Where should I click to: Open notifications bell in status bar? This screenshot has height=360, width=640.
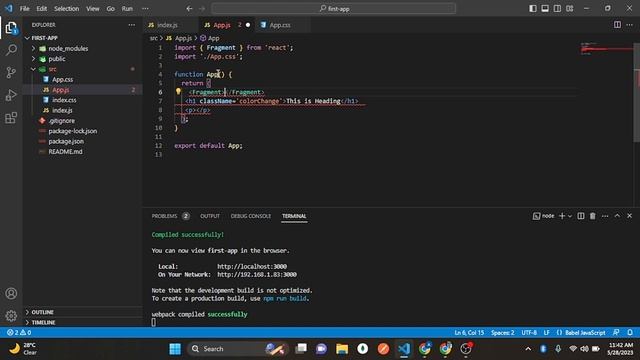[630, 333]
